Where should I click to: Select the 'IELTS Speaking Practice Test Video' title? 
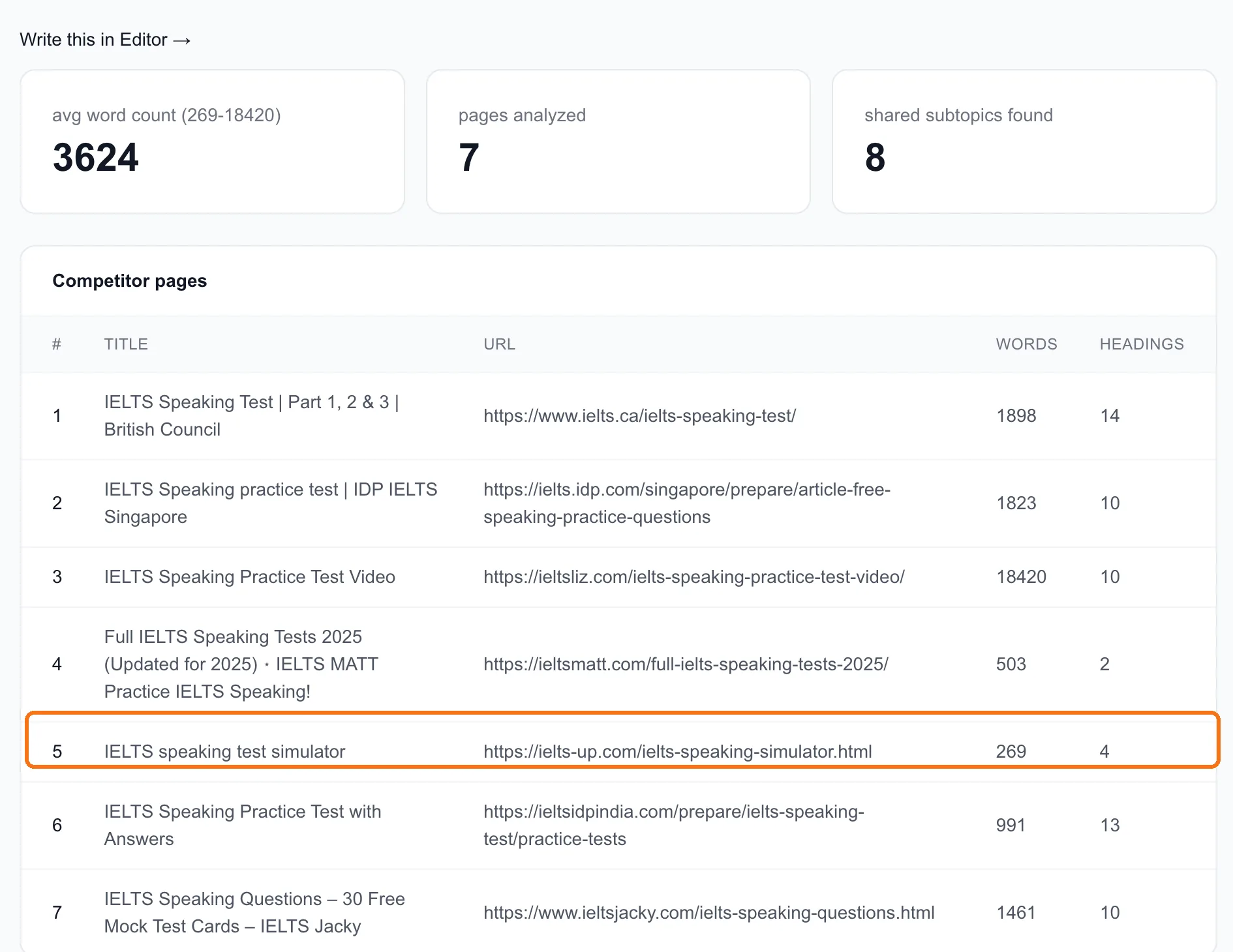coord(249,577)
